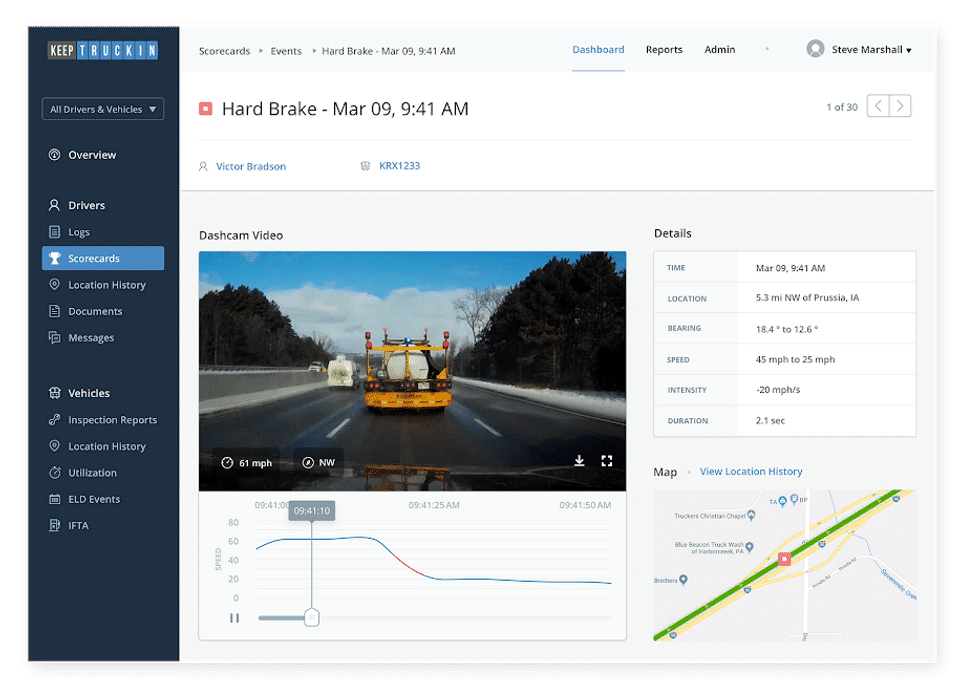Click the 09:41:10 timeline marker
The image size is (960, 695).
pyautogui.click(x=312, y=511)
